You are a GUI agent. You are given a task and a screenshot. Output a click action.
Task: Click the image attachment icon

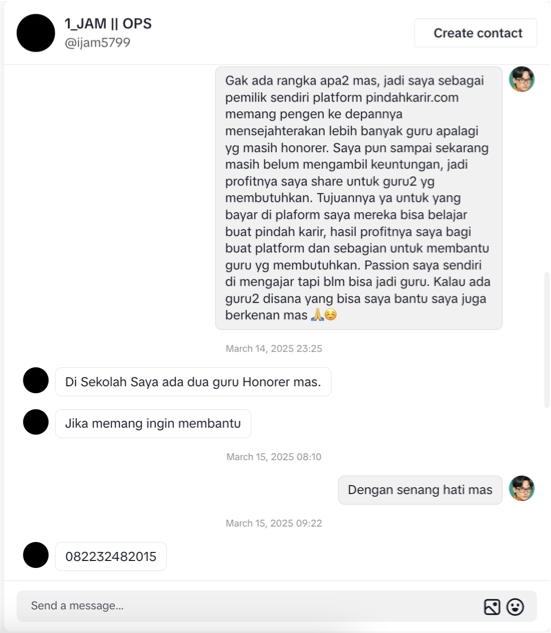click(492, 607)
